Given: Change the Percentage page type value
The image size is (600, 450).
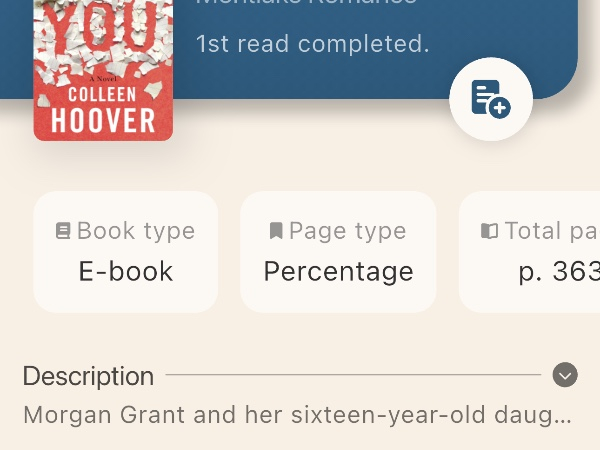Looking at the screenshot, I should [338, 271].
